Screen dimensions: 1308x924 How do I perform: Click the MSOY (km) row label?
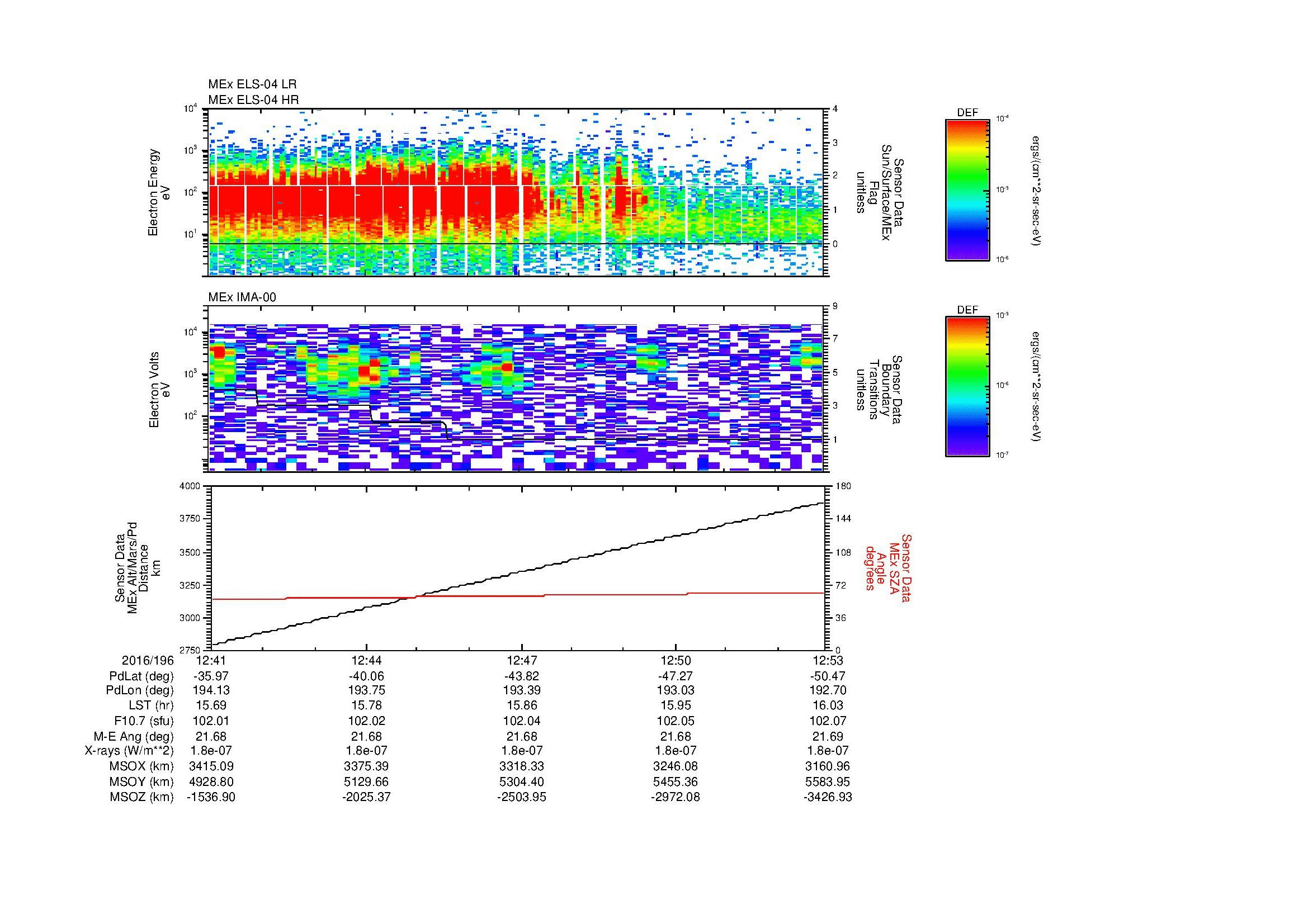141,781
